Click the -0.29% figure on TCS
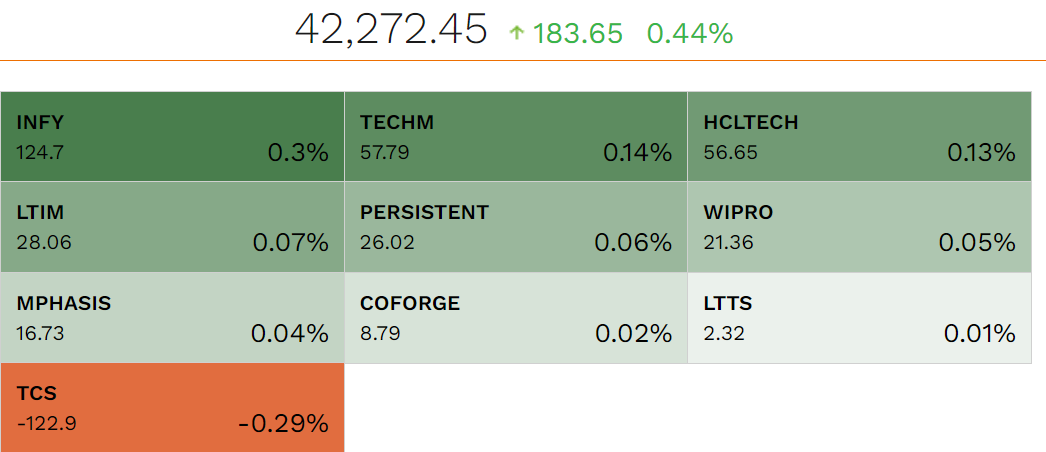 [283, 424]
